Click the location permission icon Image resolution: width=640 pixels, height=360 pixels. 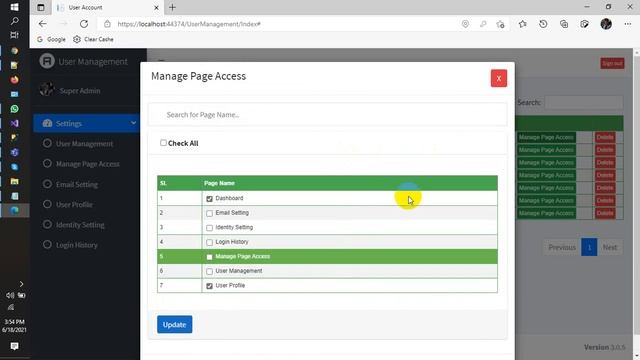[465, 24]
